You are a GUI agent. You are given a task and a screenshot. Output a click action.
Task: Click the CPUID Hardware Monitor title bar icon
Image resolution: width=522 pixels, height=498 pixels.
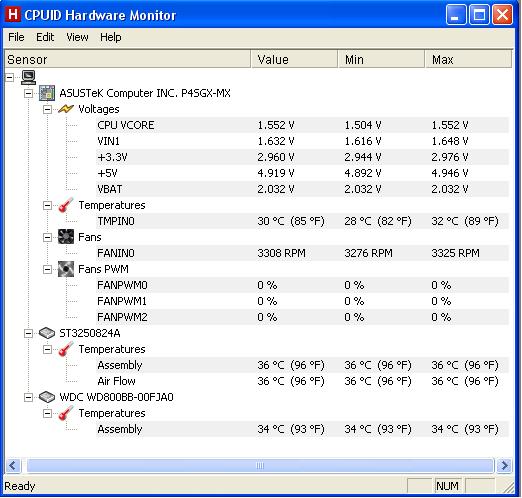[x=13, y=15]
